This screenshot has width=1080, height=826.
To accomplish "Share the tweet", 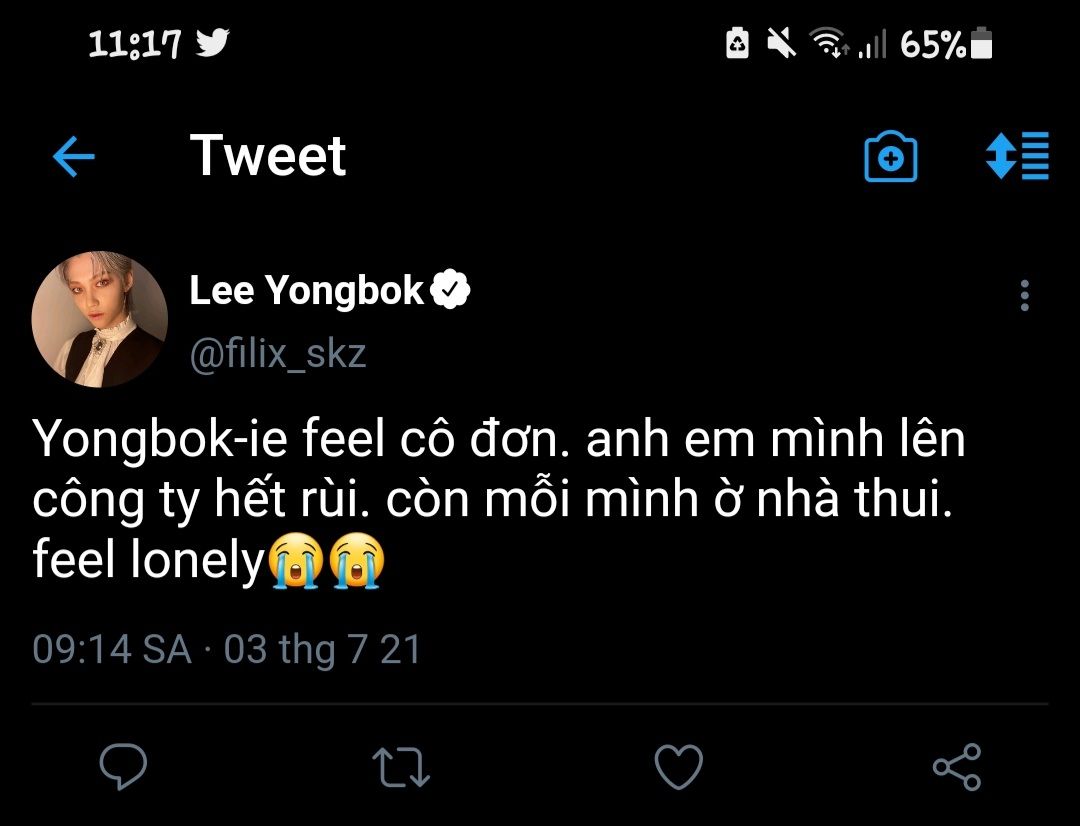I will [956, 766].
